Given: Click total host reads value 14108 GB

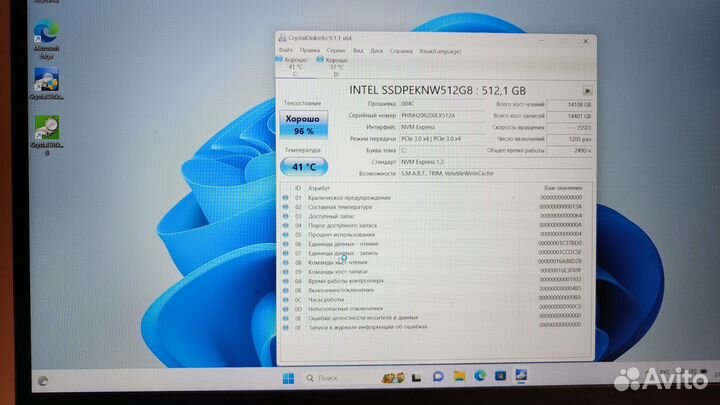Looking at the screenshot, I should pyautogui.click(x=569, y=105).
